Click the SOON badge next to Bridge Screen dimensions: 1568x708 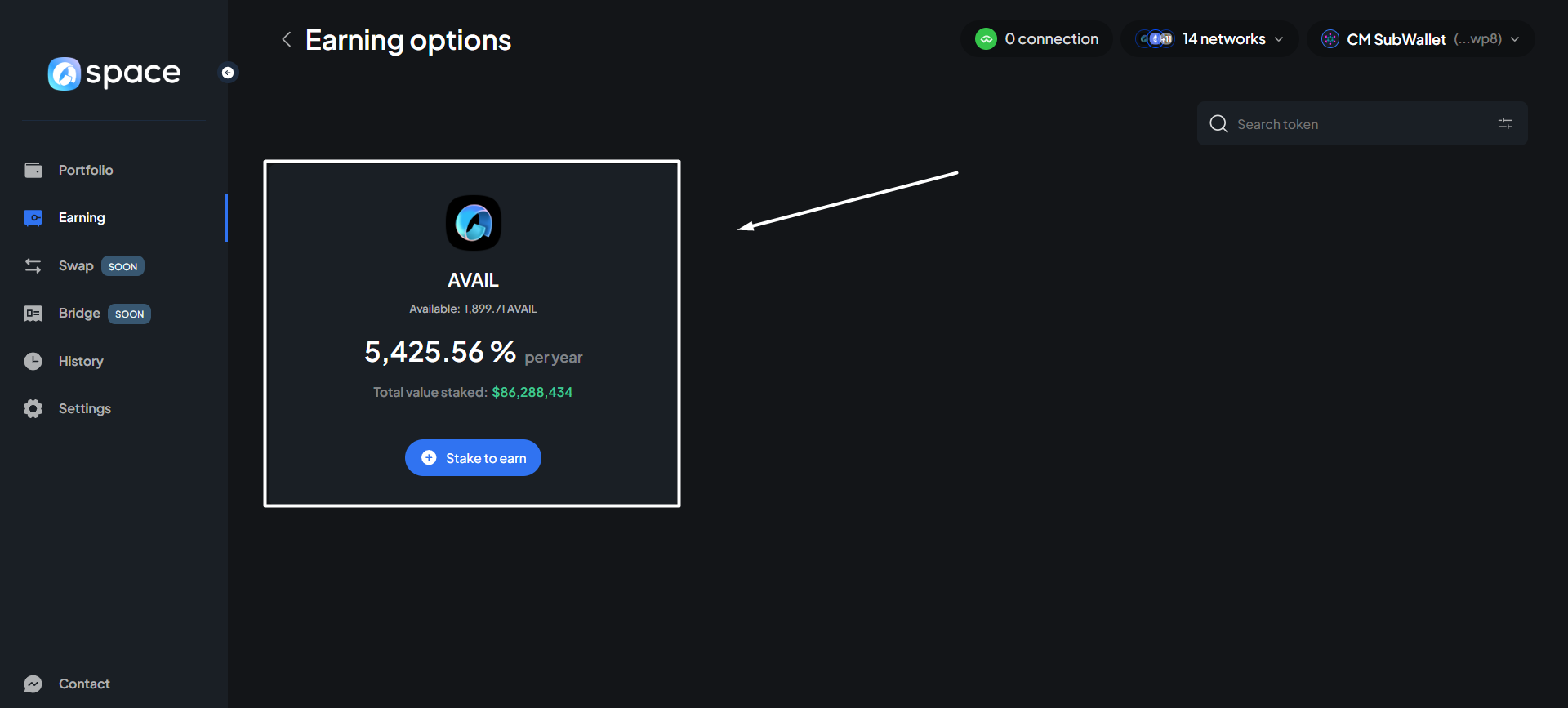point(129,314)
